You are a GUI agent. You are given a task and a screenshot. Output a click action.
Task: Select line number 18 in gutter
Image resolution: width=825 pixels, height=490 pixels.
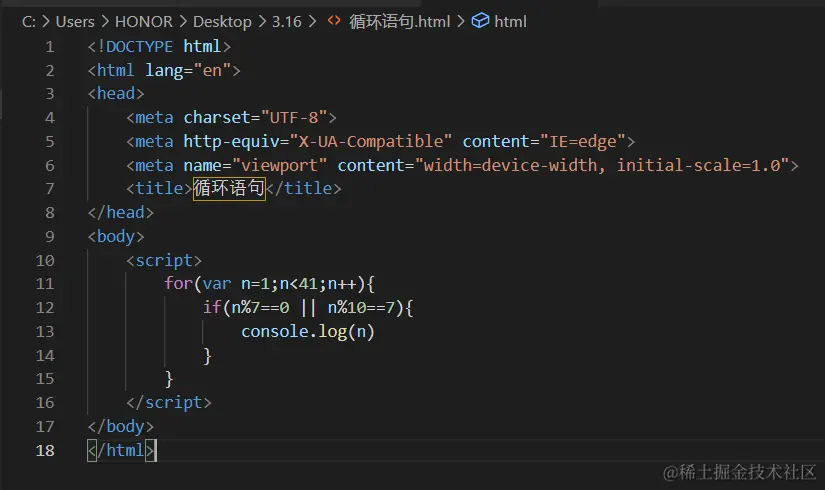click(x=45, y=451)
